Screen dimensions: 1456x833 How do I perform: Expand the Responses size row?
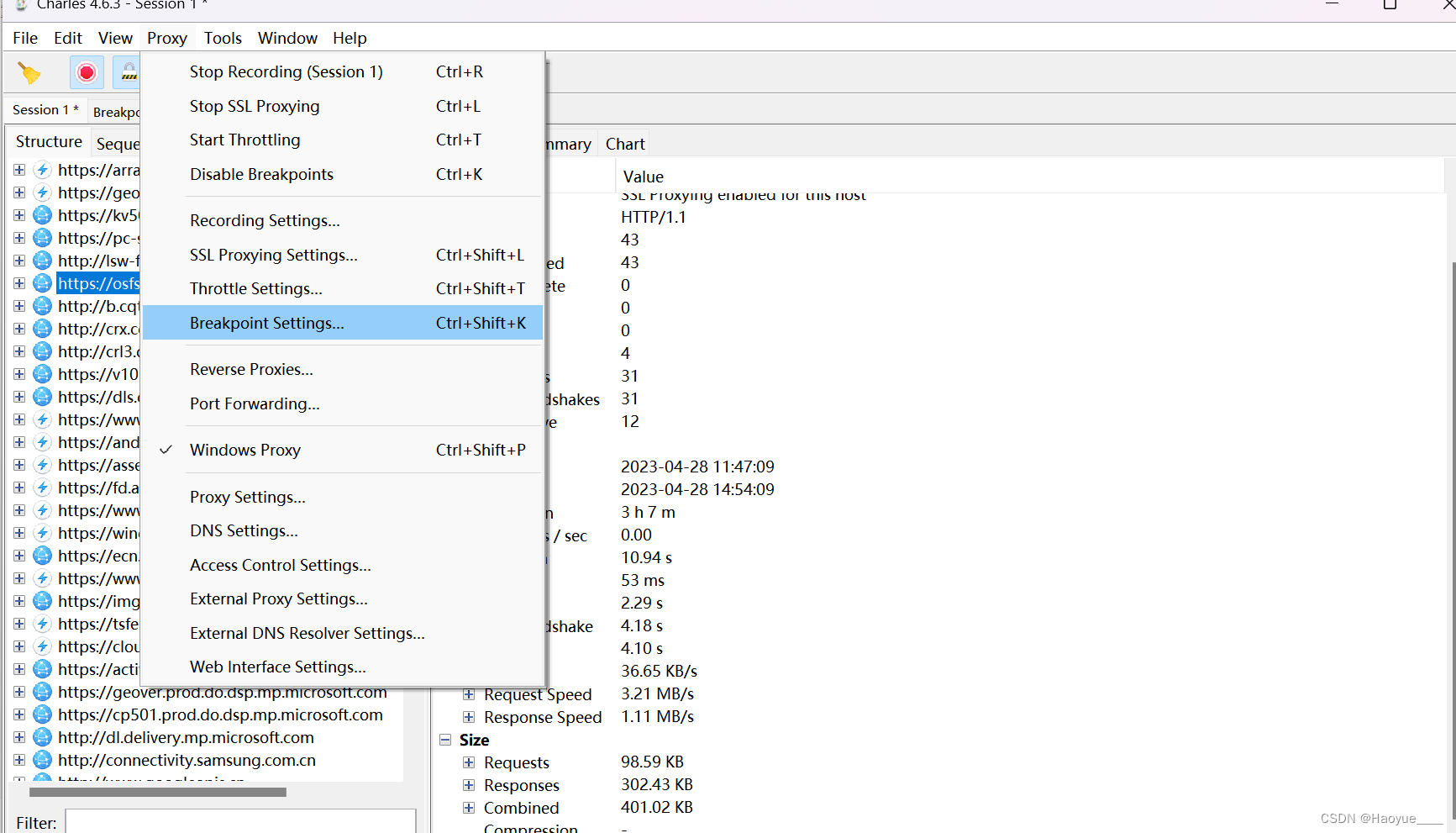click(469, 785)
